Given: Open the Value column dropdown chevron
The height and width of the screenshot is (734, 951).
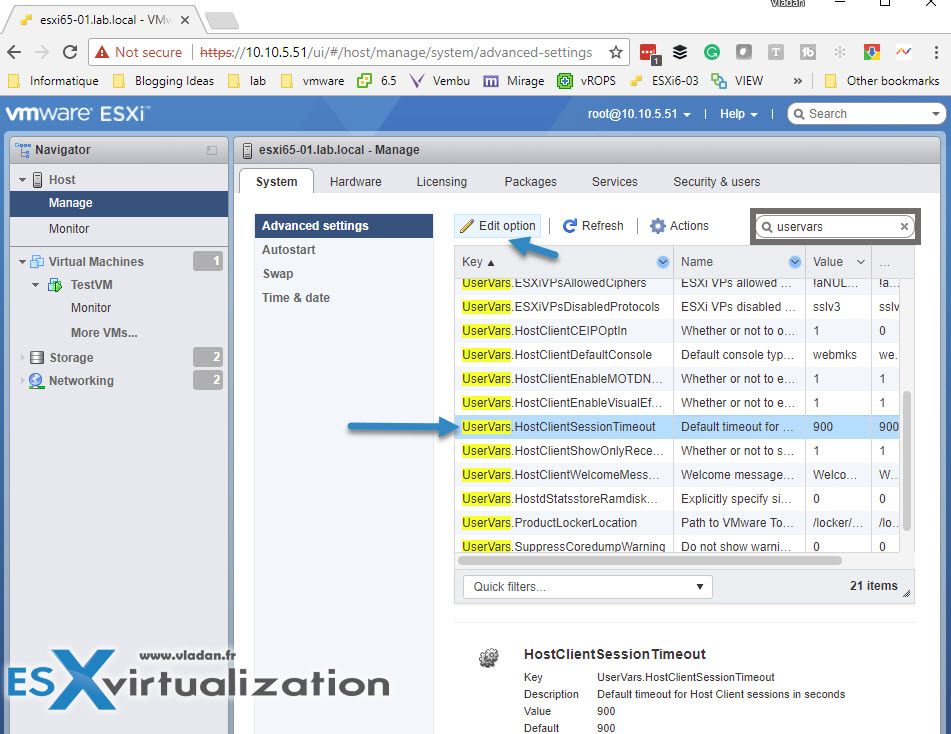Looking at the screenshot, I should [861, 261].
